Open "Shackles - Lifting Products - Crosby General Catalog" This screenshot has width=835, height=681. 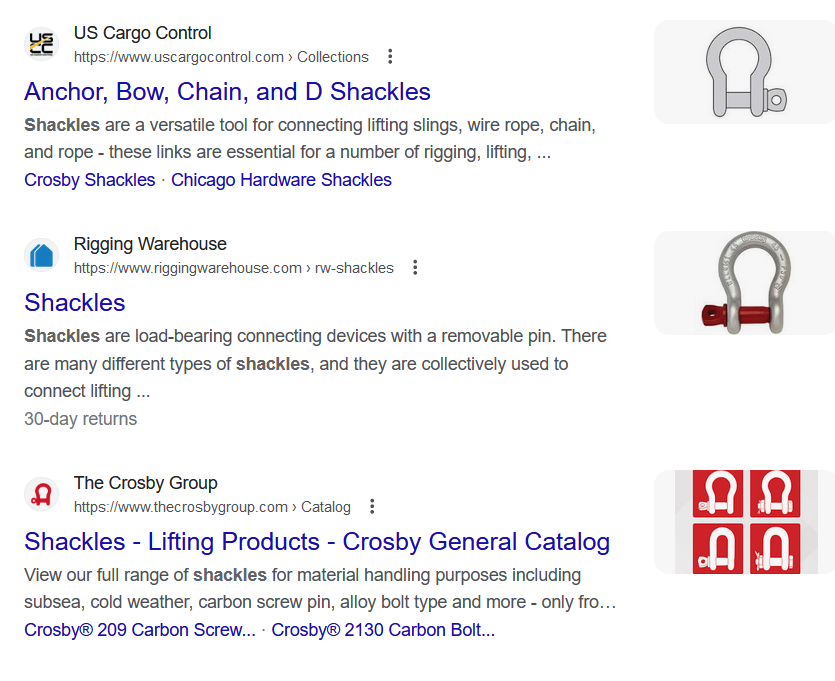[317, 542]
